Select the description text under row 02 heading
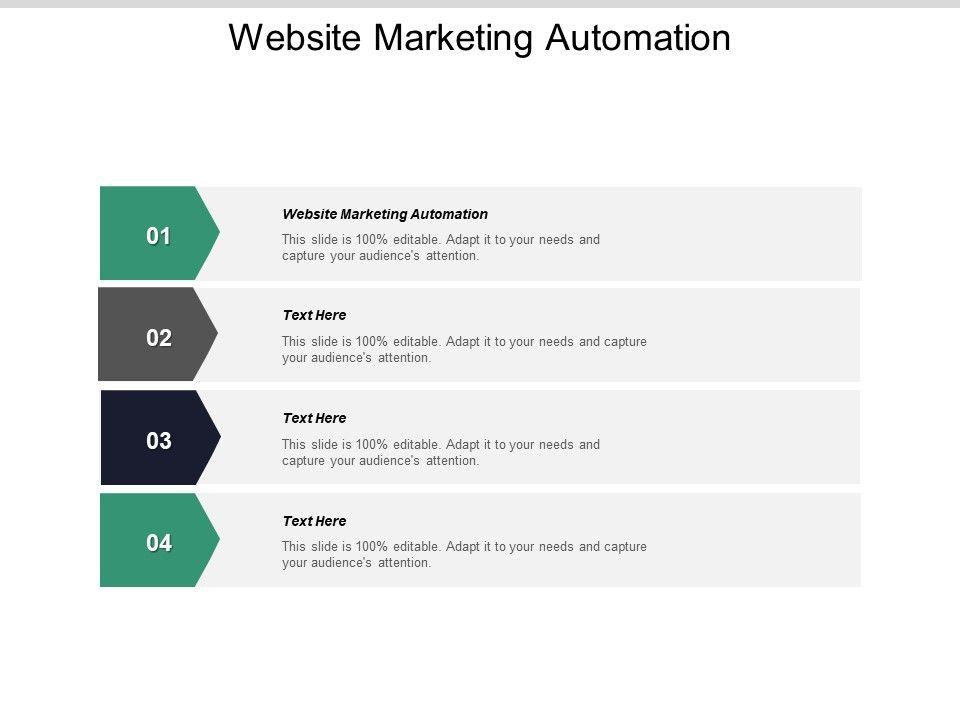 coord(464,349)
